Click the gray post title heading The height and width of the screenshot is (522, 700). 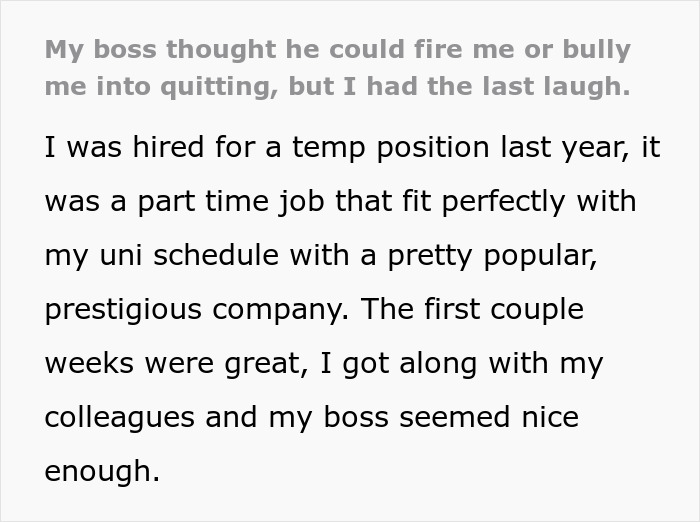pyautogui.click(x=338, y=68)
